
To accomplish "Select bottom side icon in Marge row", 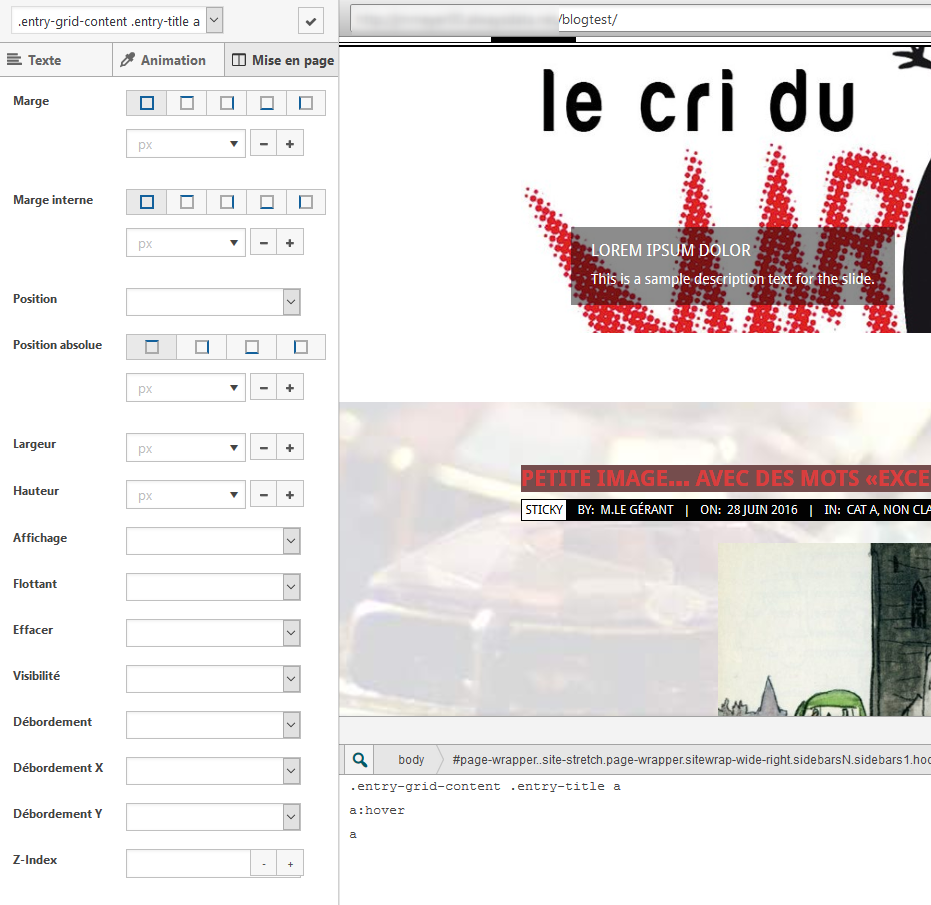I will coord(266,103).
